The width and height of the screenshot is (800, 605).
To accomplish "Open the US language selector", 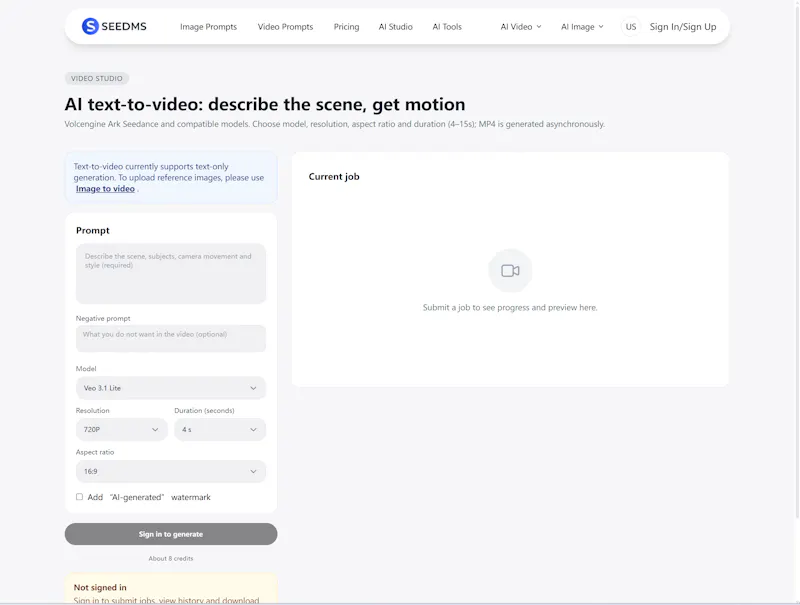I will (x=631, y=27).
